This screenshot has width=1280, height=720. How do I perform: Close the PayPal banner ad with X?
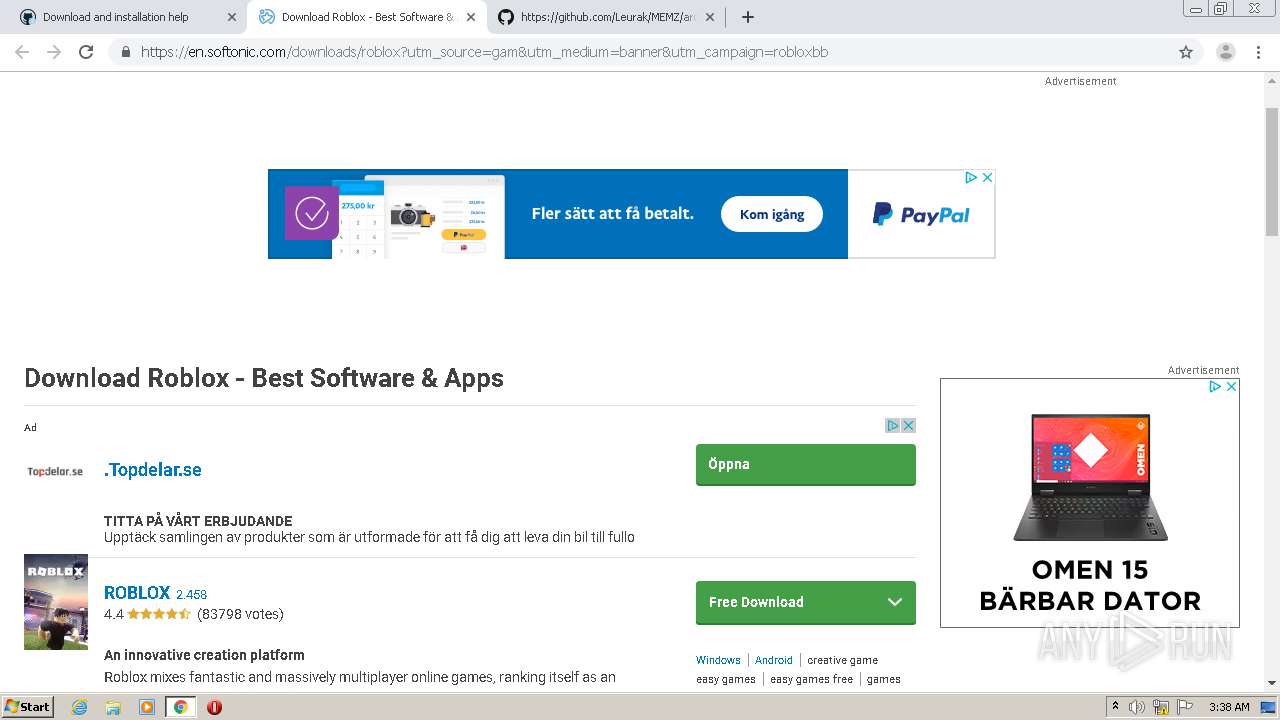(x=987, y=177)
